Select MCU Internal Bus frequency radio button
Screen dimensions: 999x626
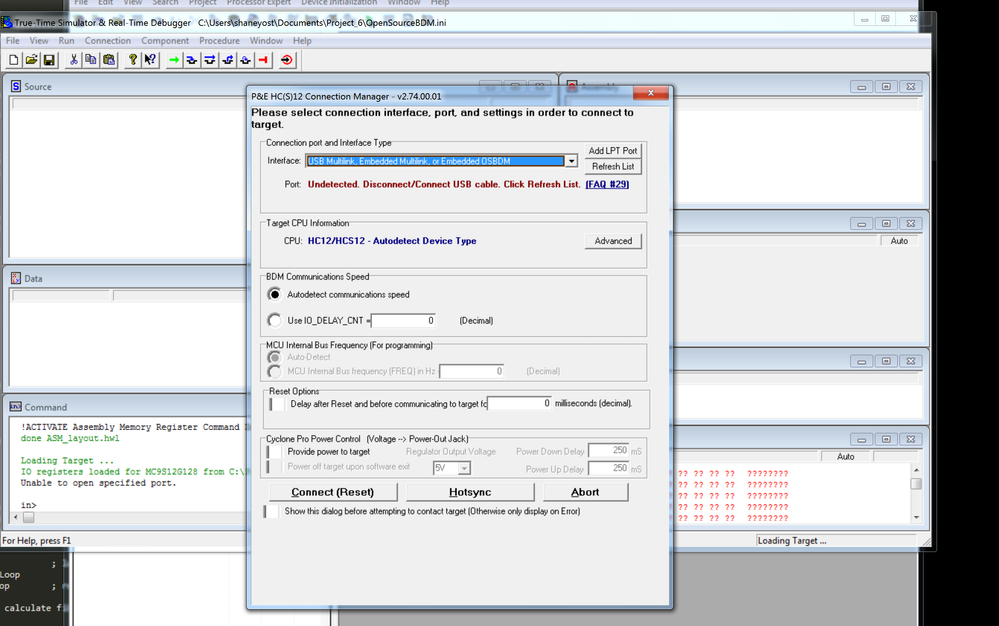tap(275, 371)
